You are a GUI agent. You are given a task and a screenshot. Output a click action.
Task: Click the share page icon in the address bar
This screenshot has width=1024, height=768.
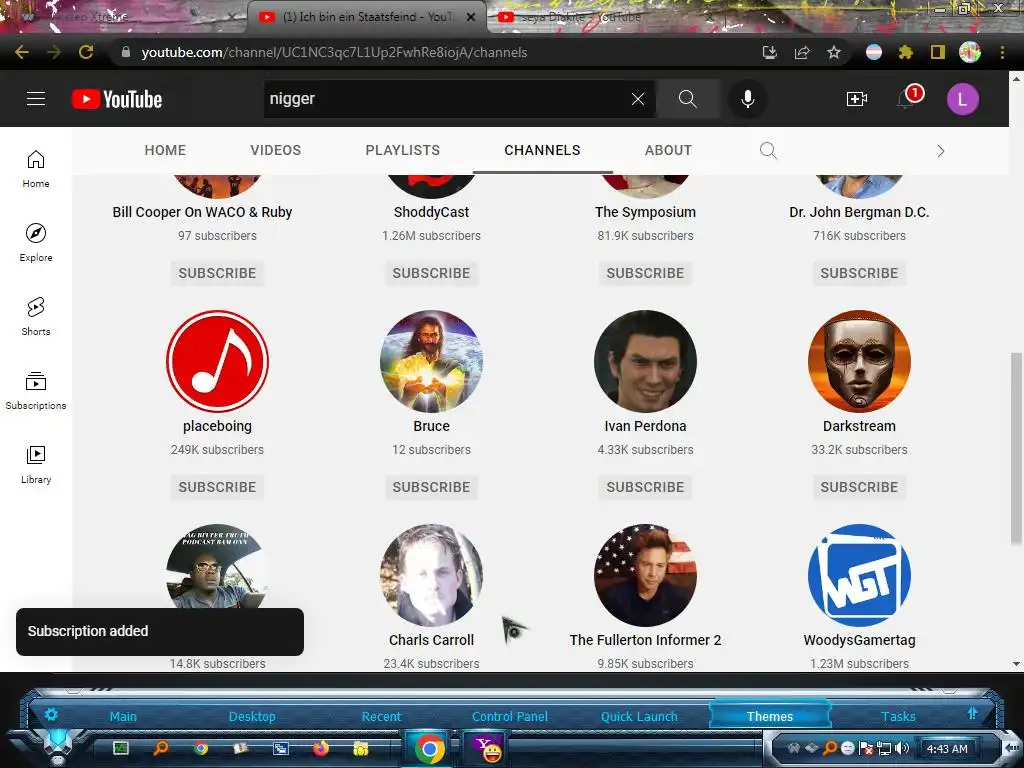(x=802, y=52)
